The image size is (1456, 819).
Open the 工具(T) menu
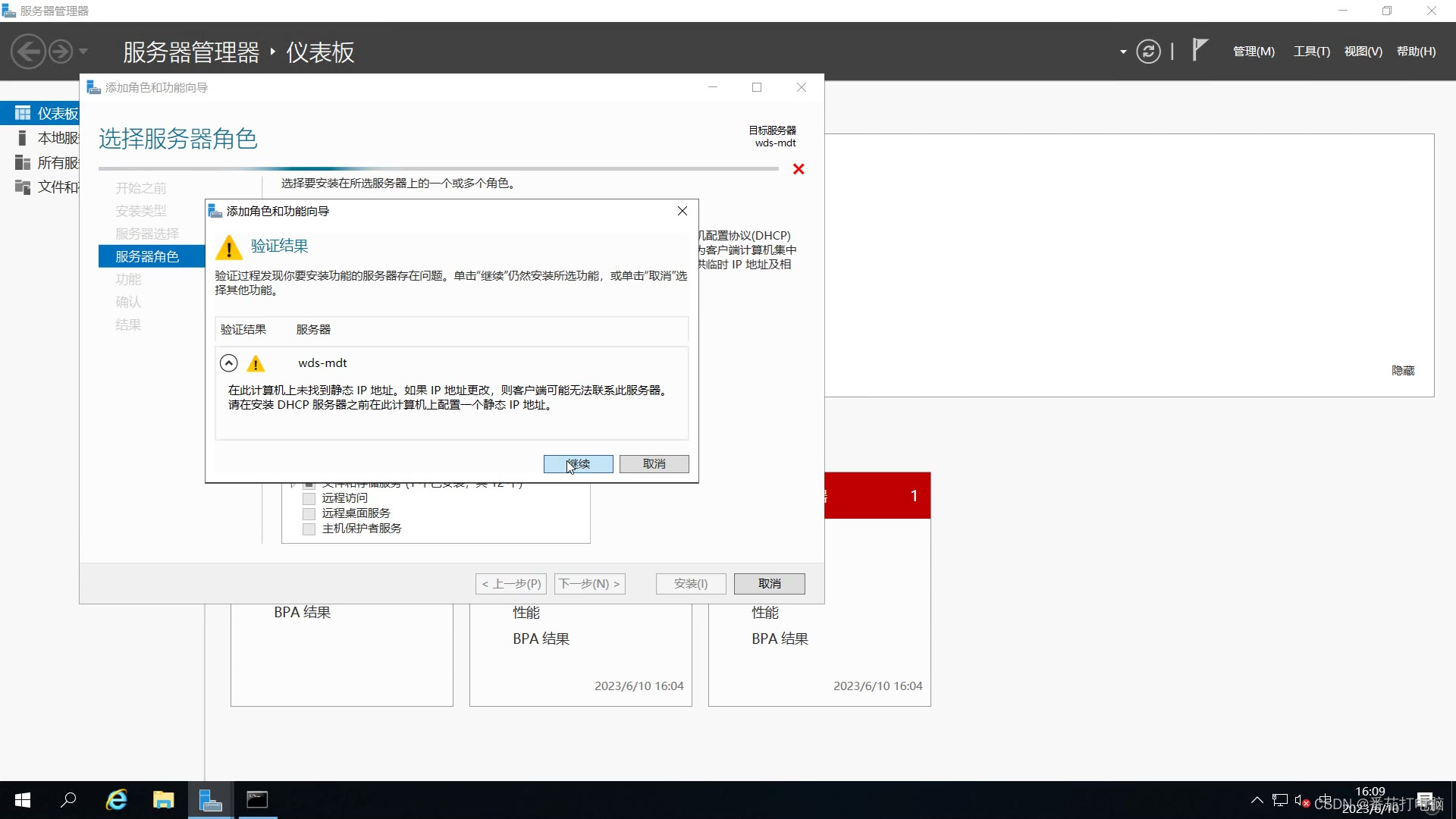pos(1311,52)
